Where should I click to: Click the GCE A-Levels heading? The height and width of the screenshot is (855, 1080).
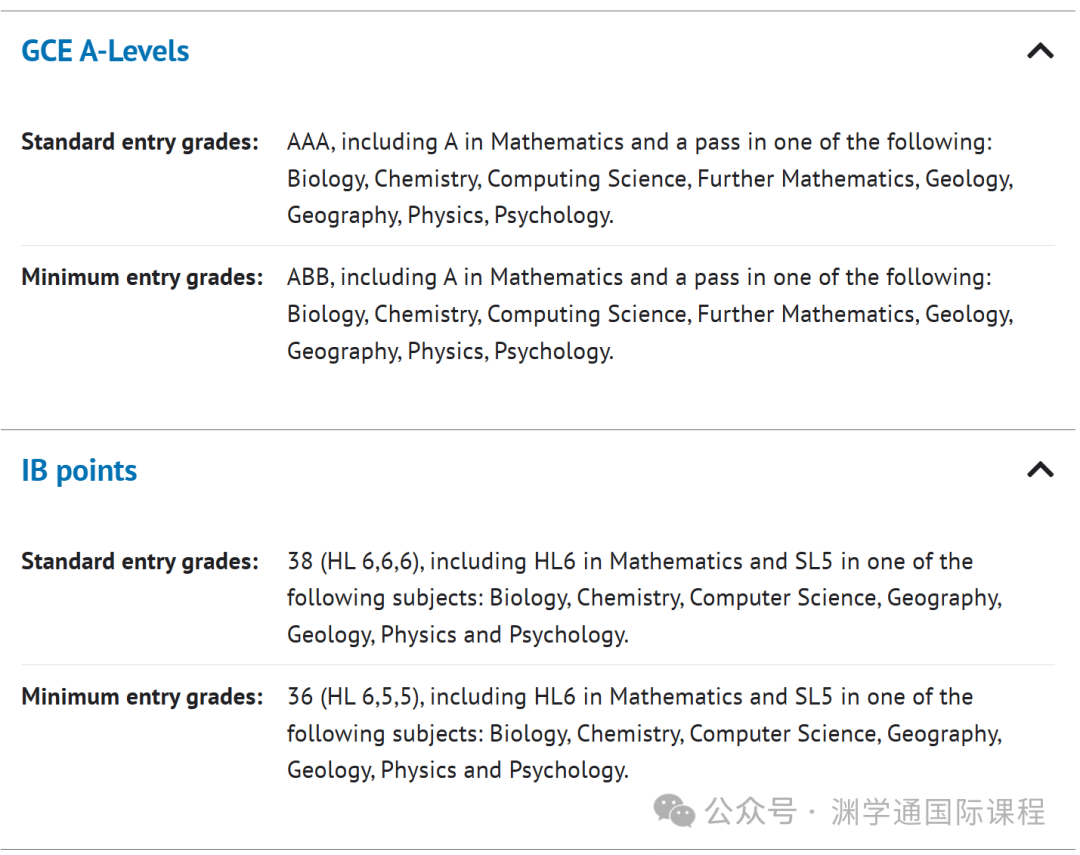click(x=105, y=51)
